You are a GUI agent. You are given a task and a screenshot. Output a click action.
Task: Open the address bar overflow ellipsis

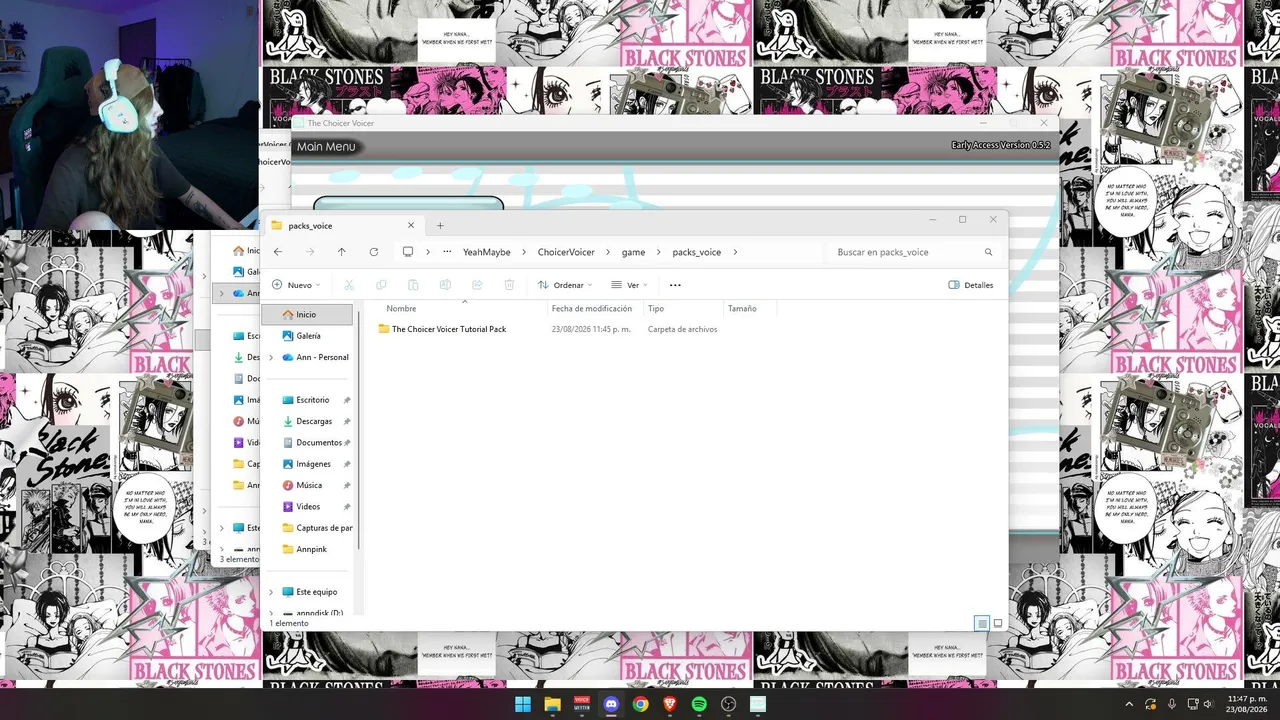[447, 252]
